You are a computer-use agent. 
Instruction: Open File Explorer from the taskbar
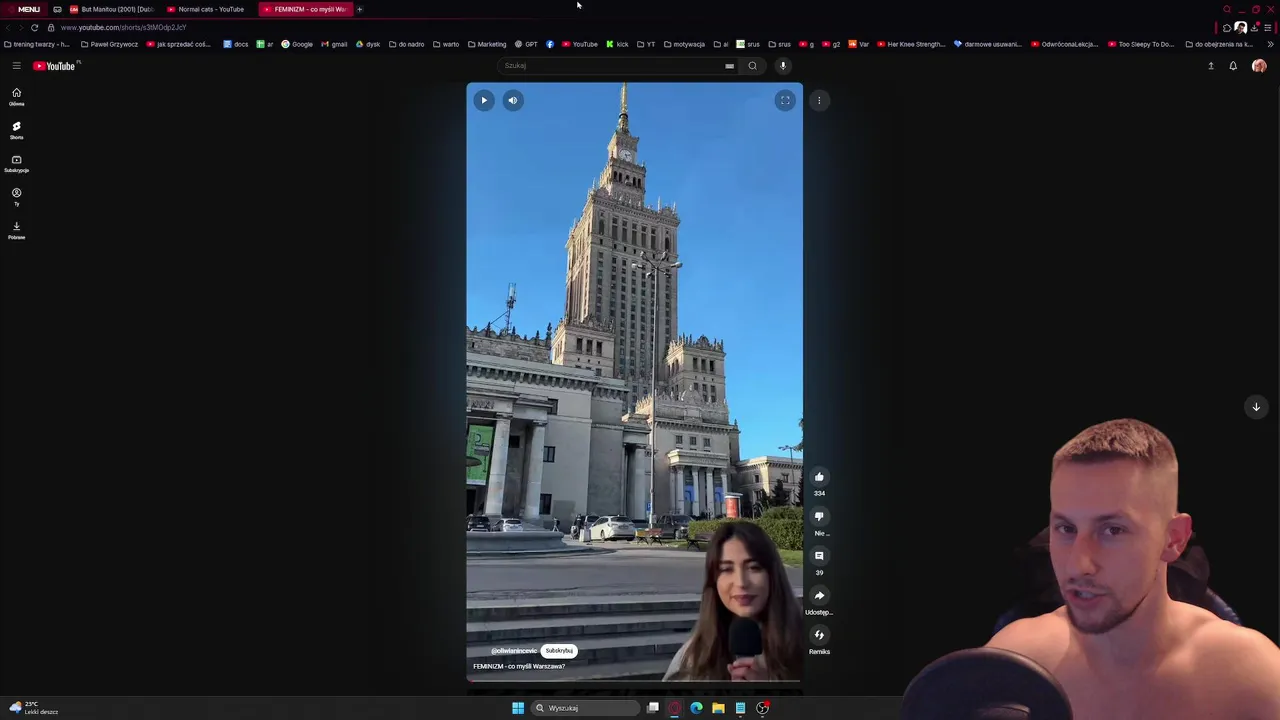[x=718, y=708]
